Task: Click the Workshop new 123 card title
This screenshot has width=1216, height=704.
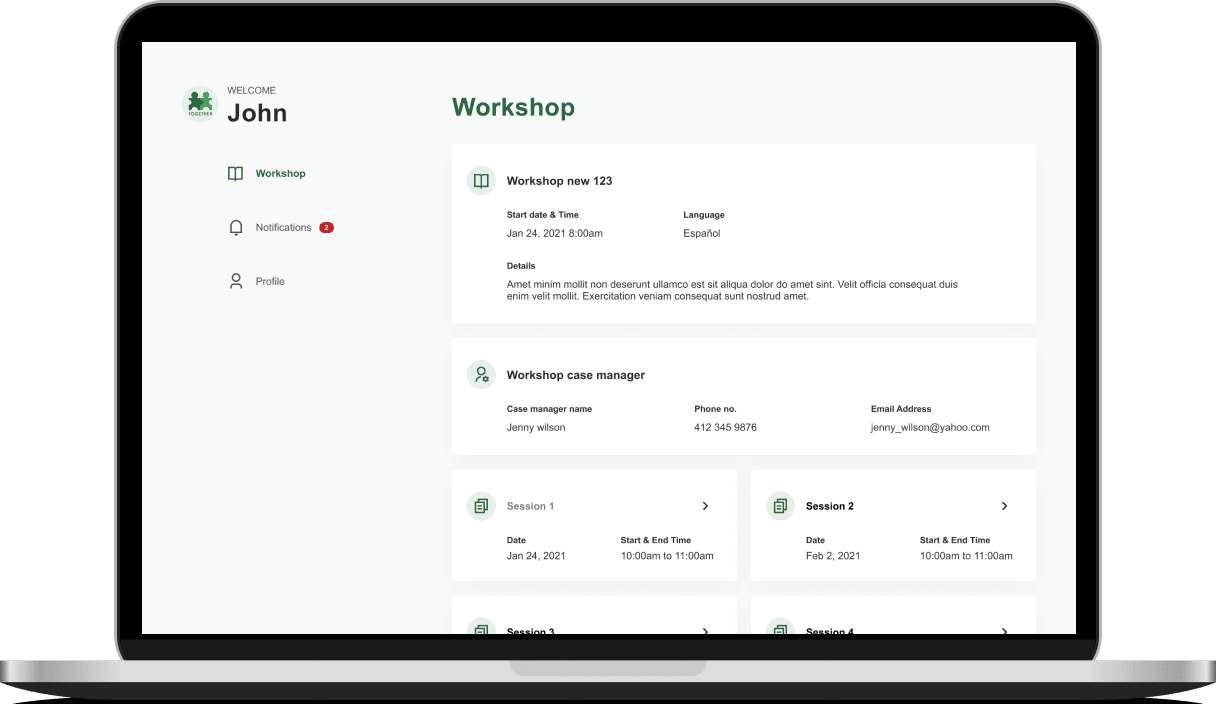Action: [x=559, y=181]
